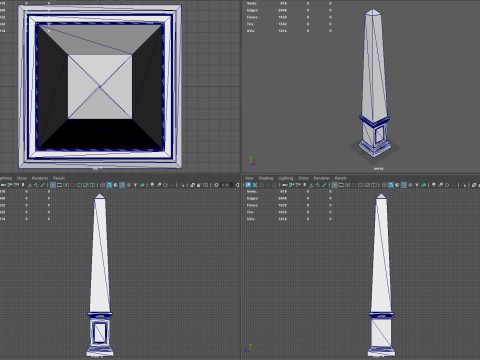The height and width of the screenshot is (360, 480).
Task: Select Grease Pencil icon in bottom-right panel toolbar
Action: point(324,185)
